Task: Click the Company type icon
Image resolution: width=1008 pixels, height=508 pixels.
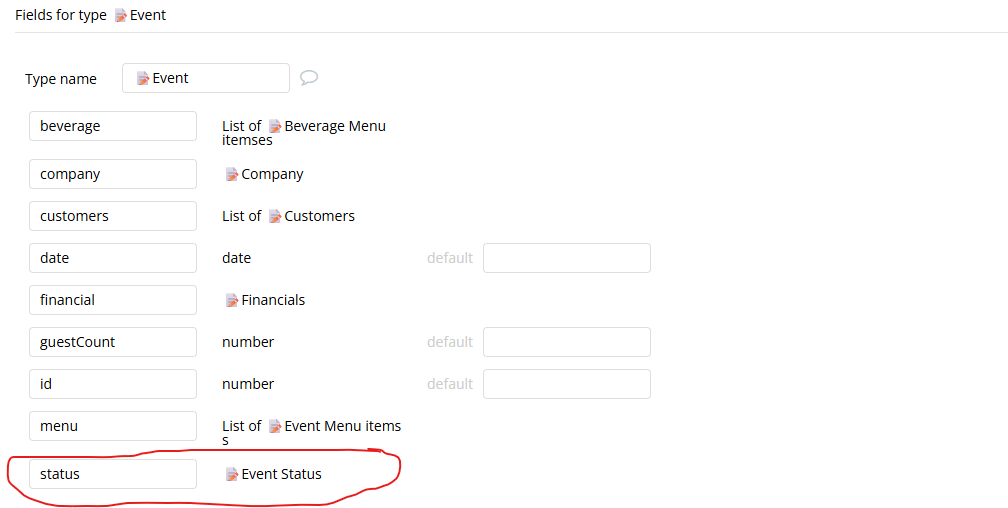Action: click(x=232, y=174)
